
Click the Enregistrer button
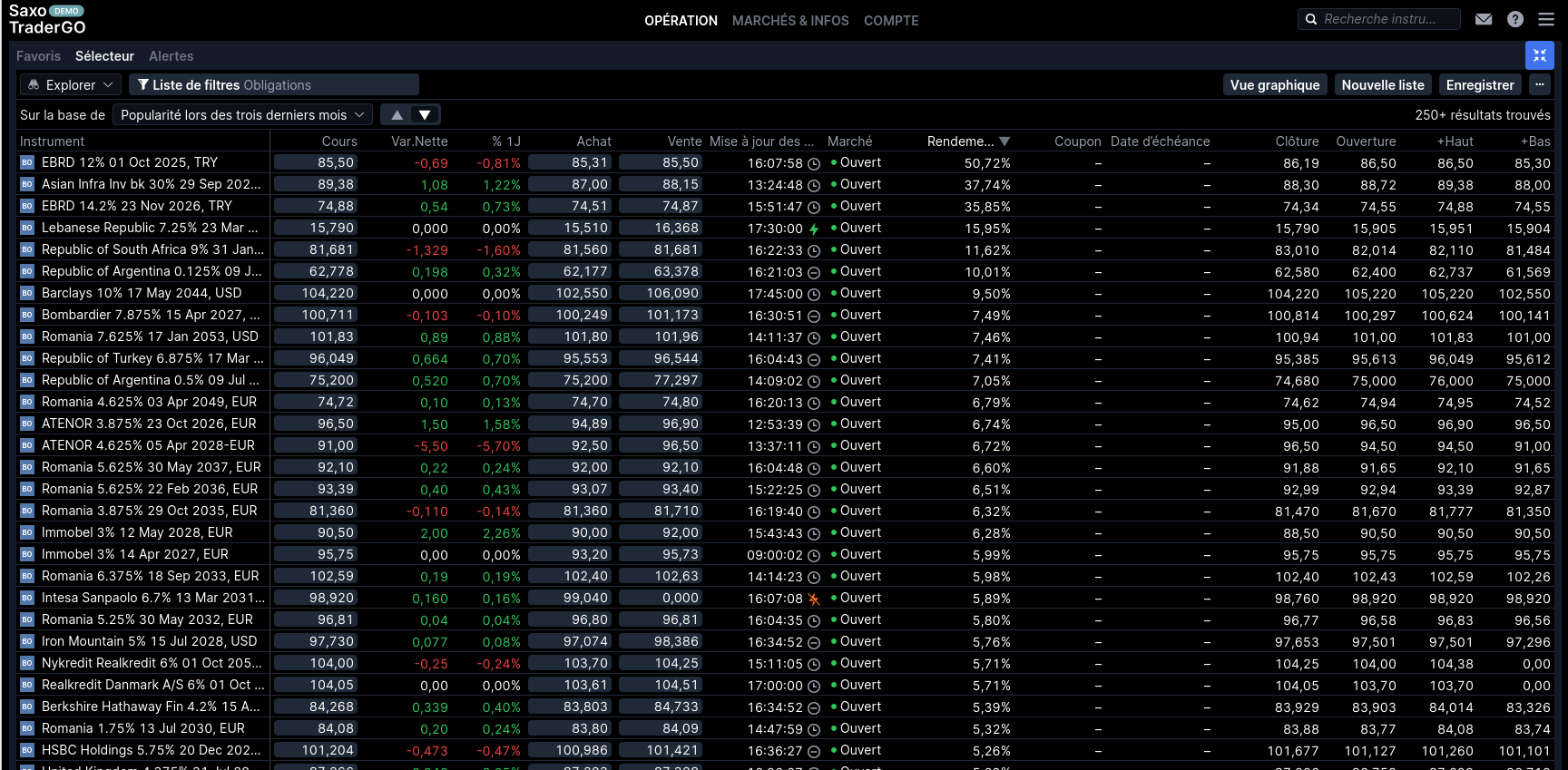point(1479,84)
